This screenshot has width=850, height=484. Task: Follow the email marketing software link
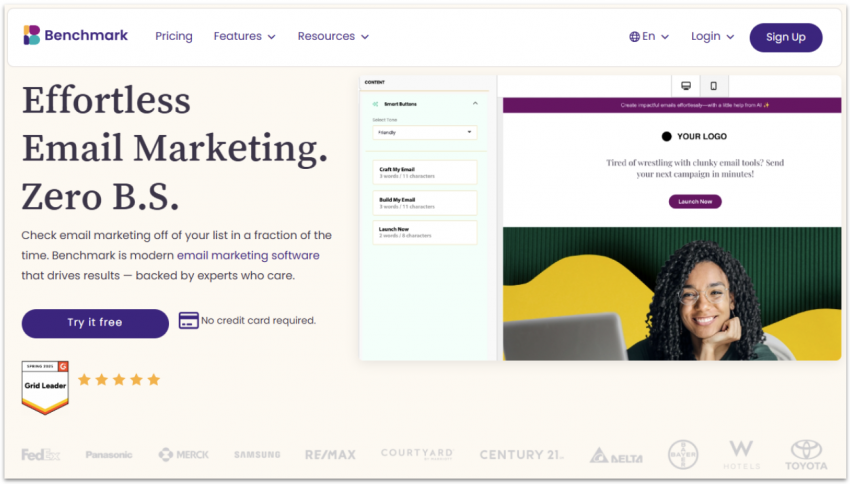[248, 255]
